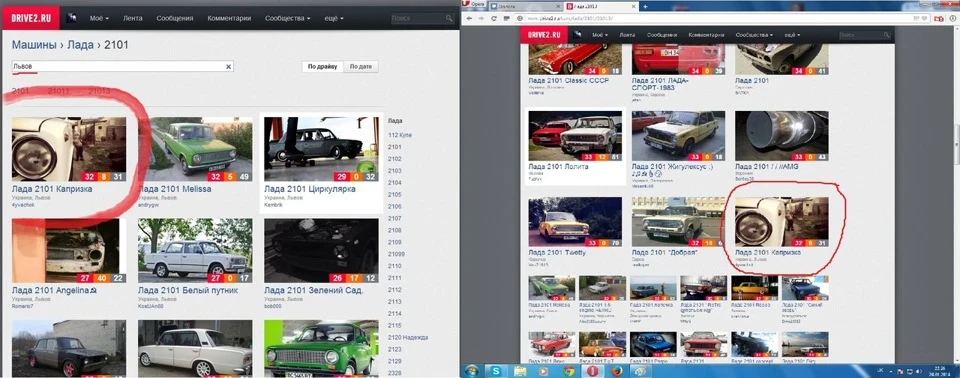Open Комментарии in the left page navigation

point(229,18)
